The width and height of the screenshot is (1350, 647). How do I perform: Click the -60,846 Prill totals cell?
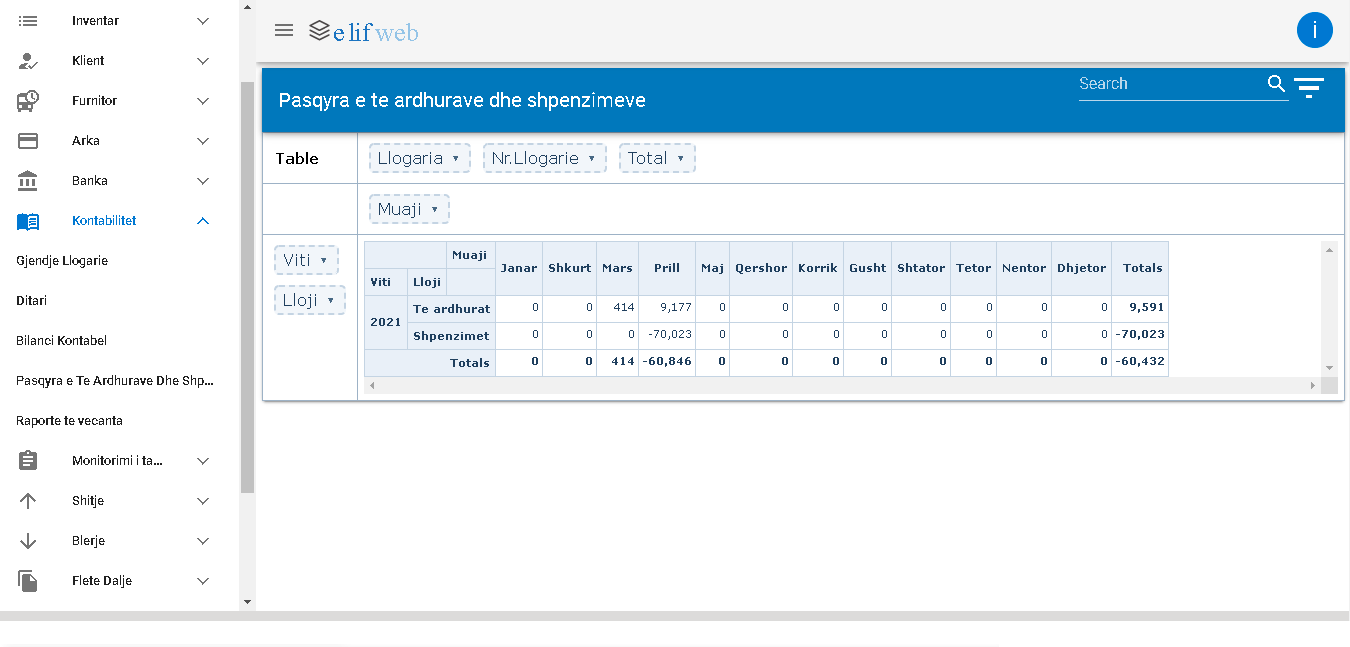click(x=667, y=362)
